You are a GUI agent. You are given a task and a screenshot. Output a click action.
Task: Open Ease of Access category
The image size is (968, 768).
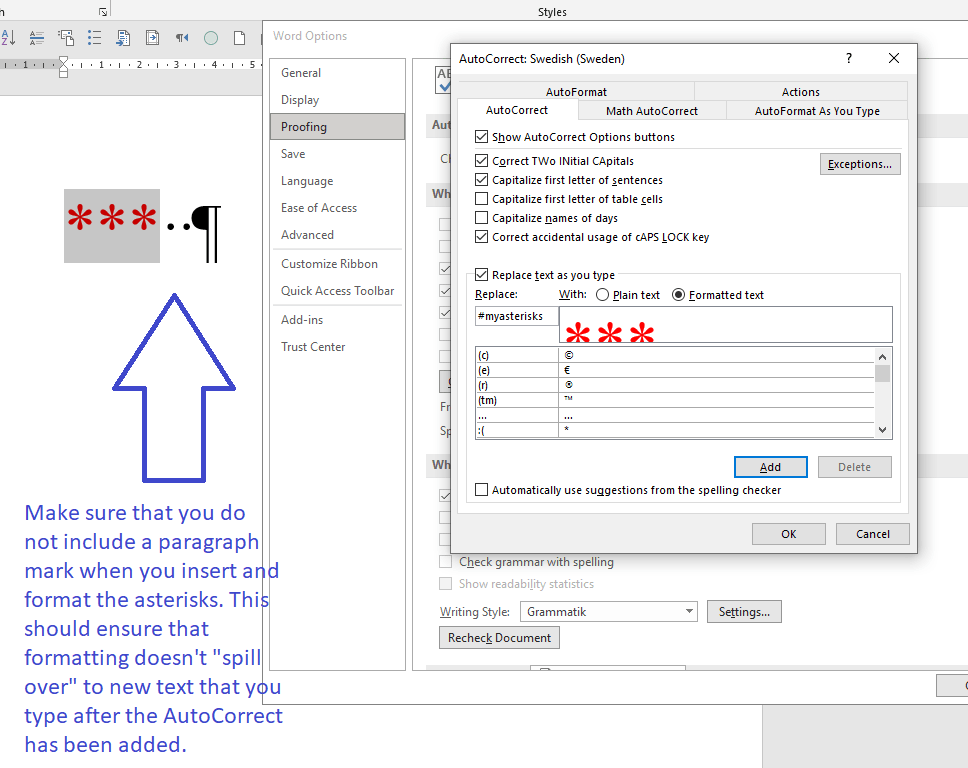point(337,208)
